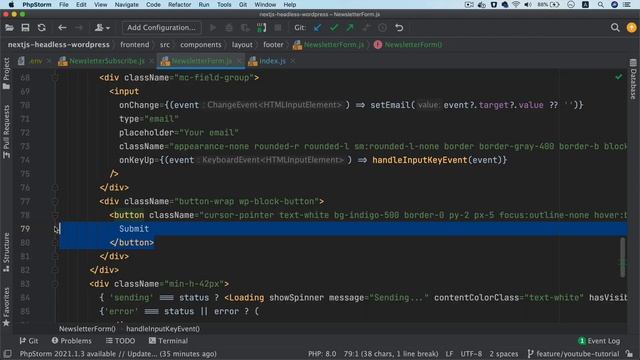Click the Run play icon
This screenshot has height=360, width=640.
tap(213, 28)
